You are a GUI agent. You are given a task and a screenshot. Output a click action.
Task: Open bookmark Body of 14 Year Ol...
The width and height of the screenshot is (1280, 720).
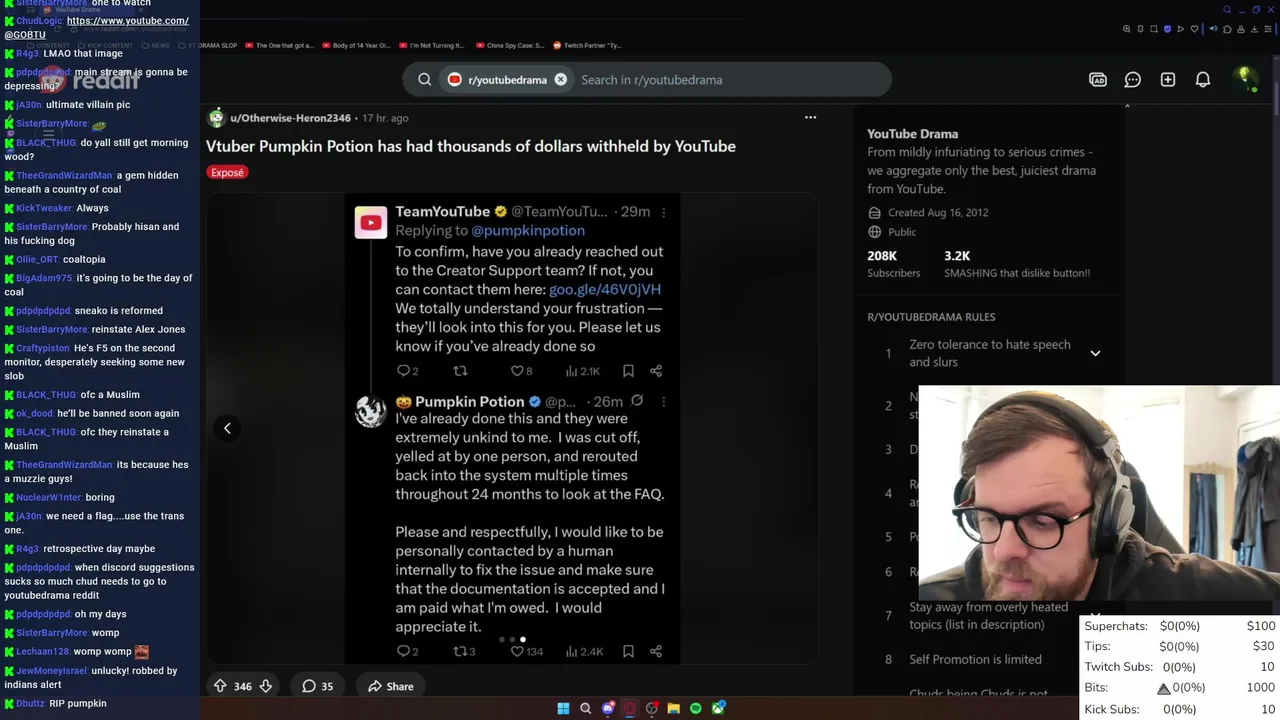(355, 46)
